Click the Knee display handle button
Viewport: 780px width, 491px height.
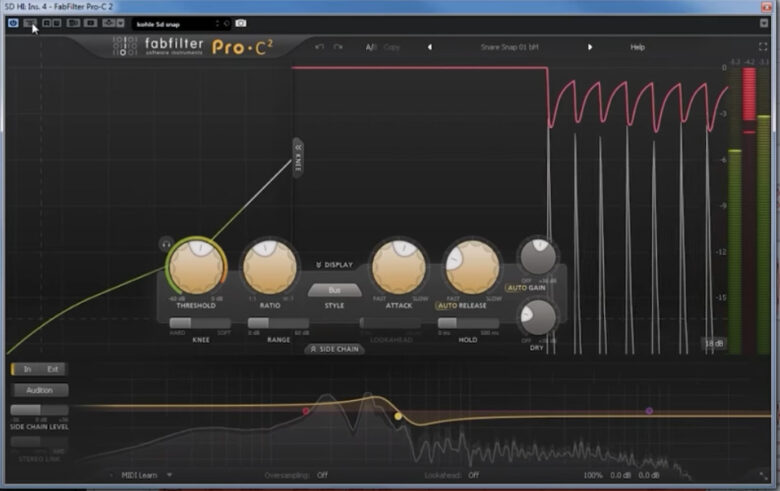pyautogui.click(x=298, y=157)
